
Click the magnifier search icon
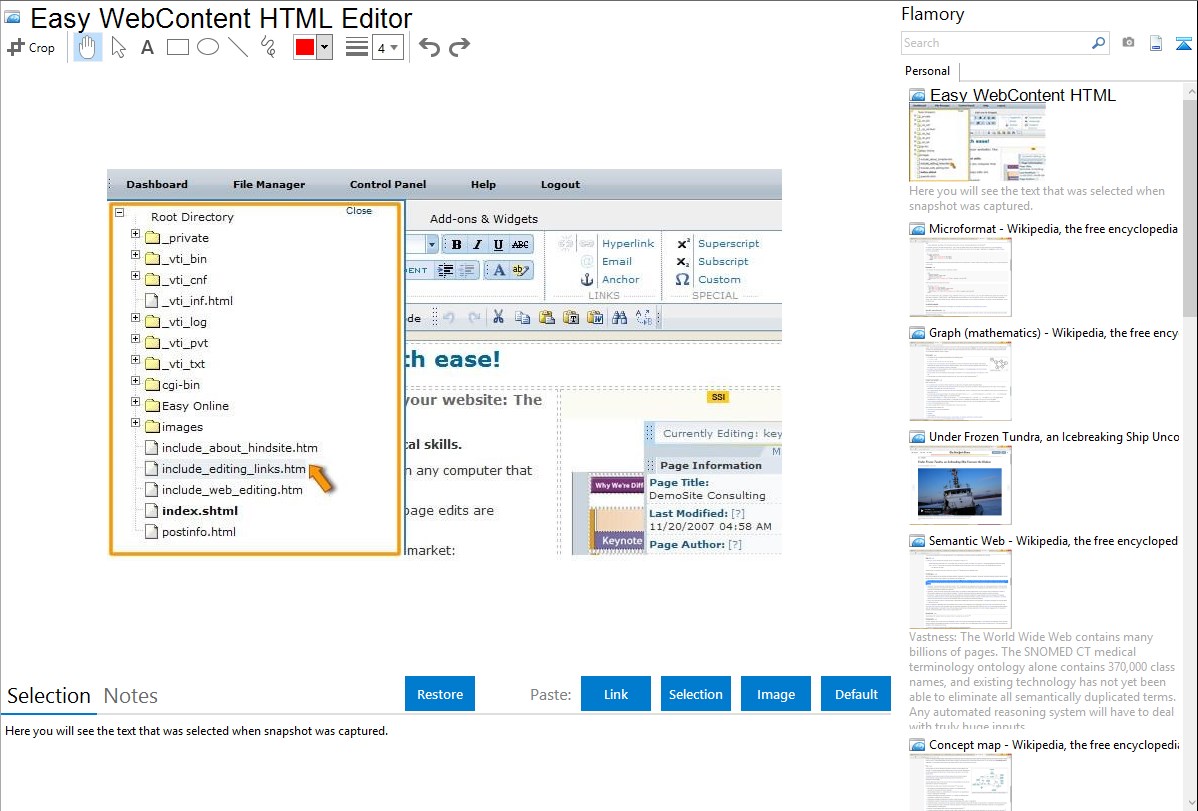pos(1098,43)
